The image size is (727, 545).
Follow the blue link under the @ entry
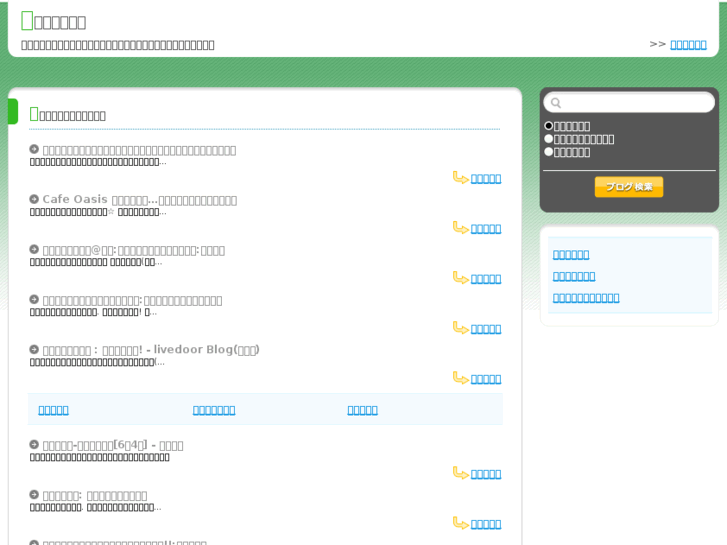pyautogui.click(x=486, y=279)
